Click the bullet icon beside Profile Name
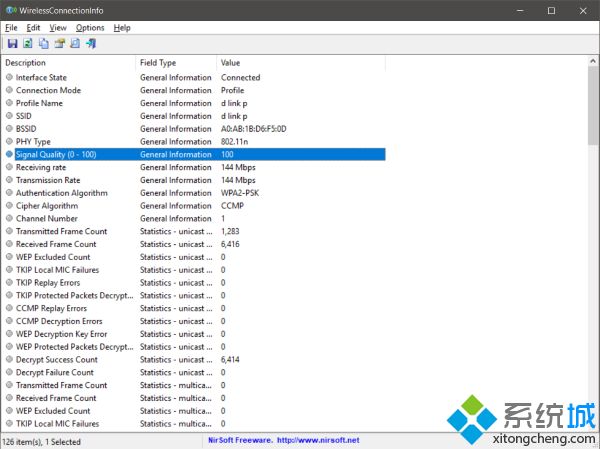Image resolution: width=600 pixels, height=449 pixels. click(10, 103)
